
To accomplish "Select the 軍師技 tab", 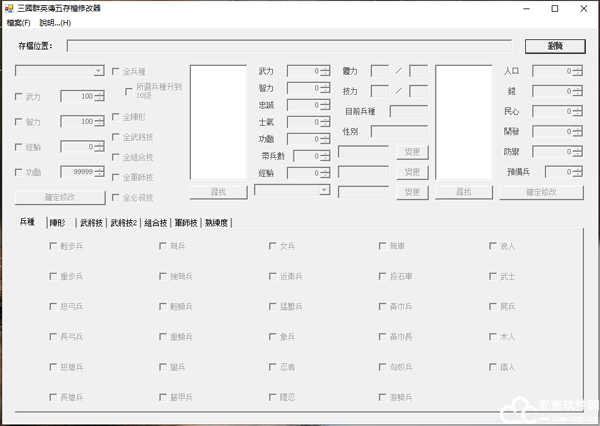I will point(186,222).
